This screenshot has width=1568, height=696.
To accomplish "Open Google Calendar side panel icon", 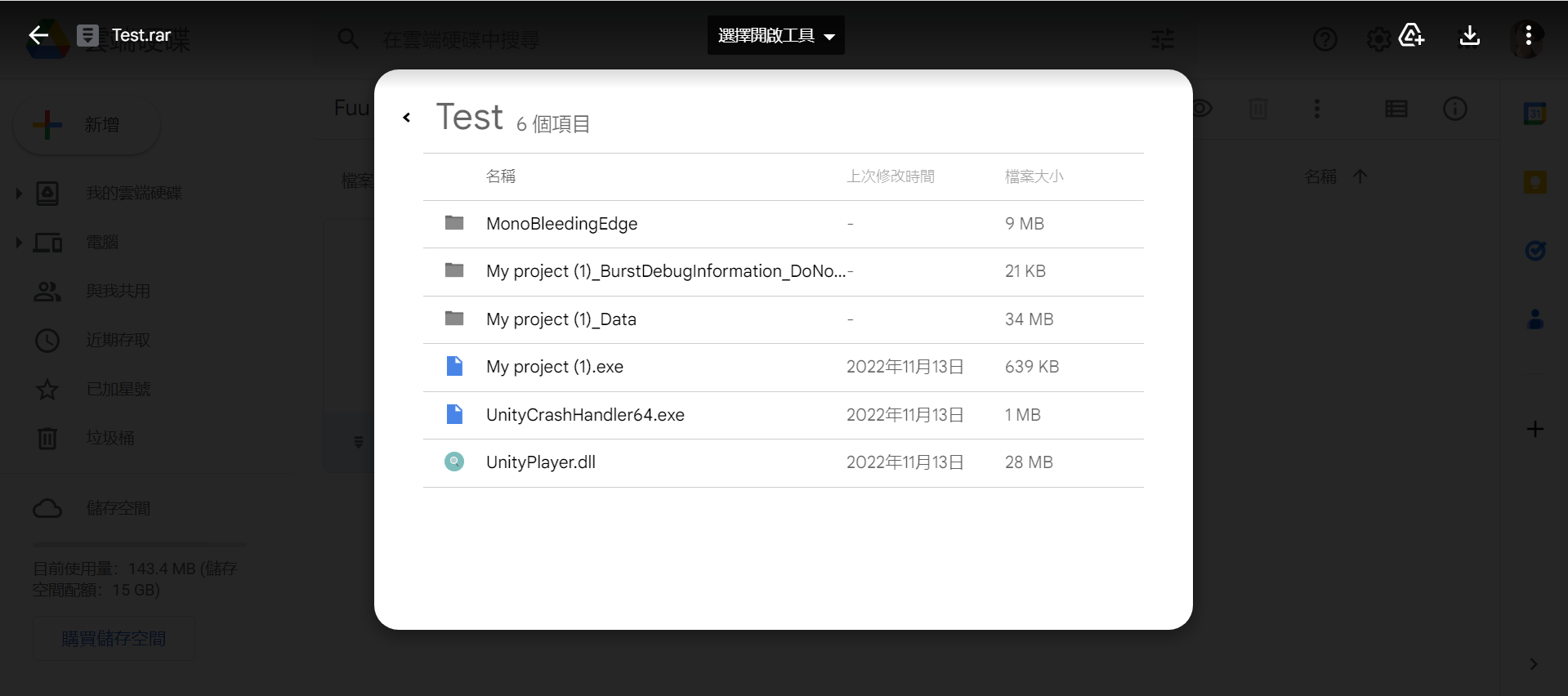I will point(1535,114).
